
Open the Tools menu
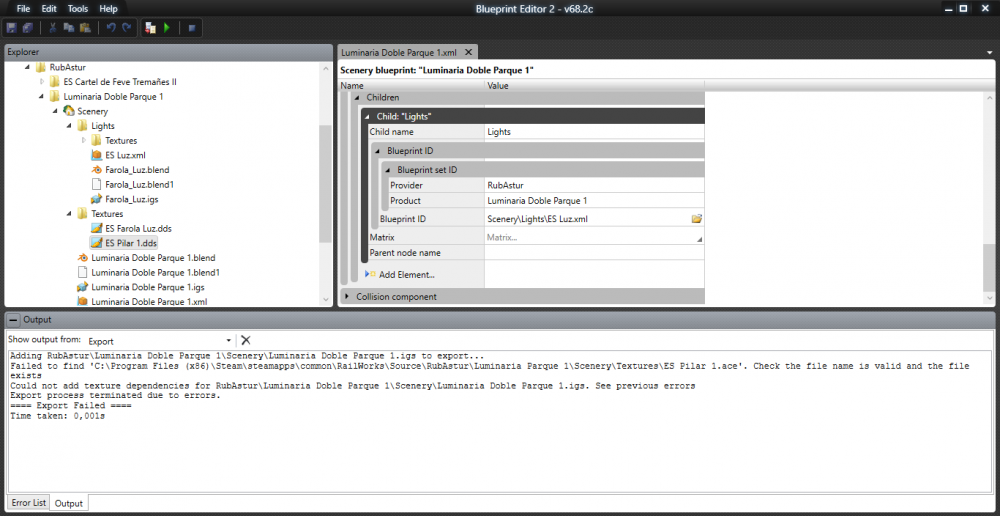click(x=78, y=8)
